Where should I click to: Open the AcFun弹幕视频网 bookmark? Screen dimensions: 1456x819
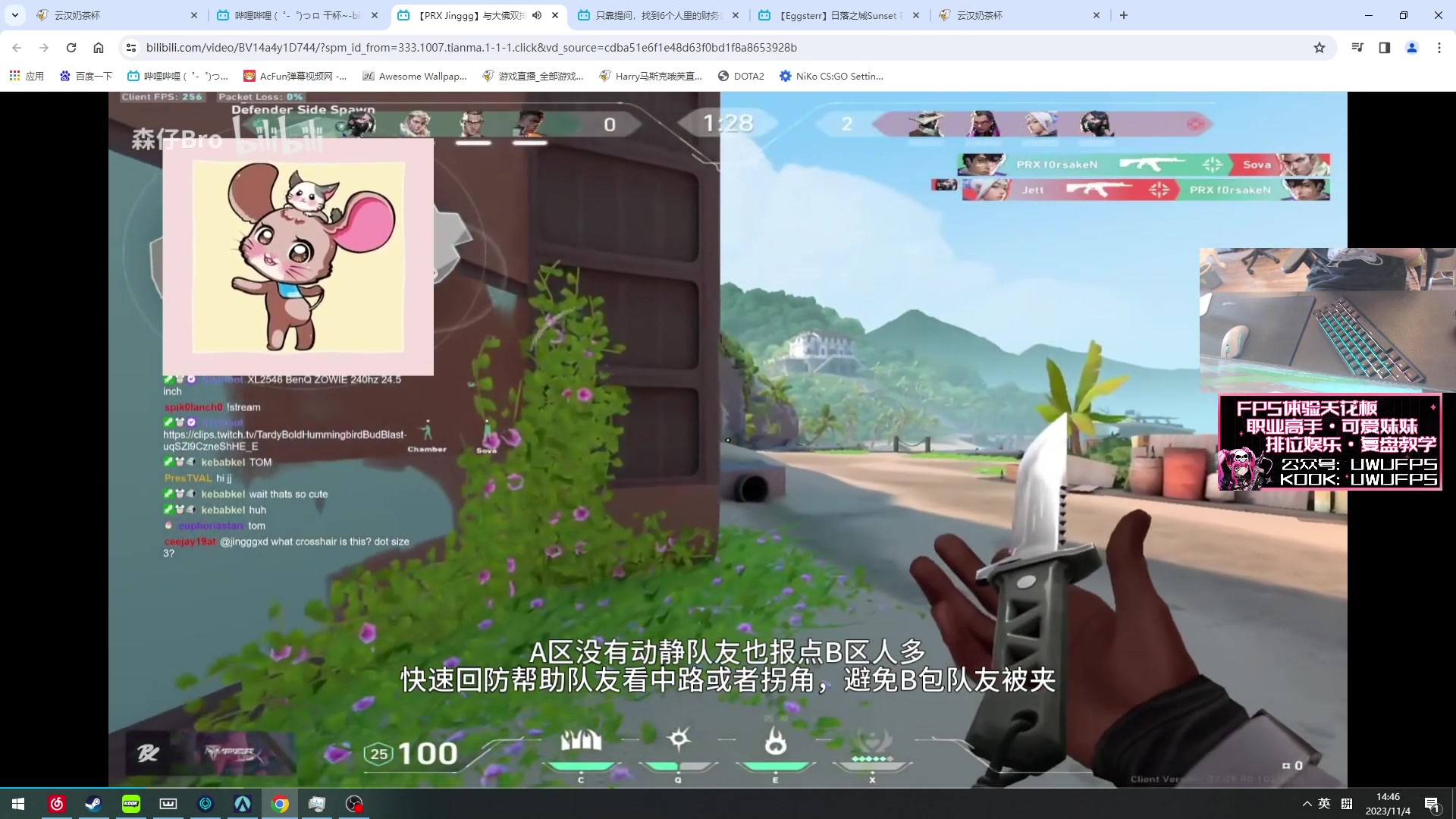click(295, 76)
